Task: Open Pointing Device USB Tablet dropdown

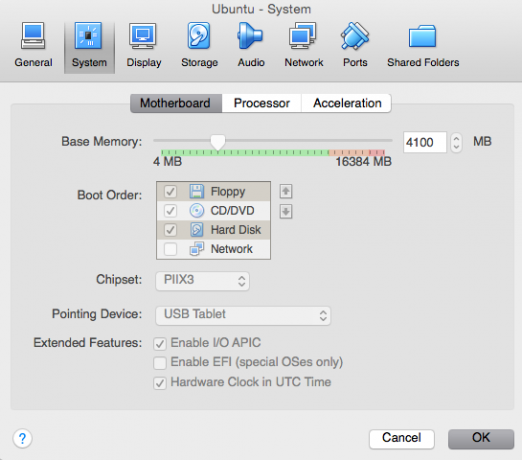Action: (243, 315)
